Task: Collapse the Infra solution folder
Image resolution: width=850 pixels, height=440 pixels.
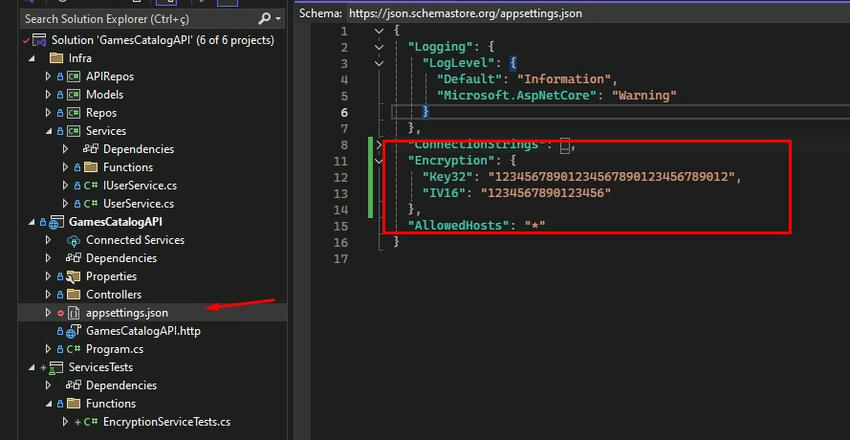Action: pyautogui.click(x=31, y=59)
